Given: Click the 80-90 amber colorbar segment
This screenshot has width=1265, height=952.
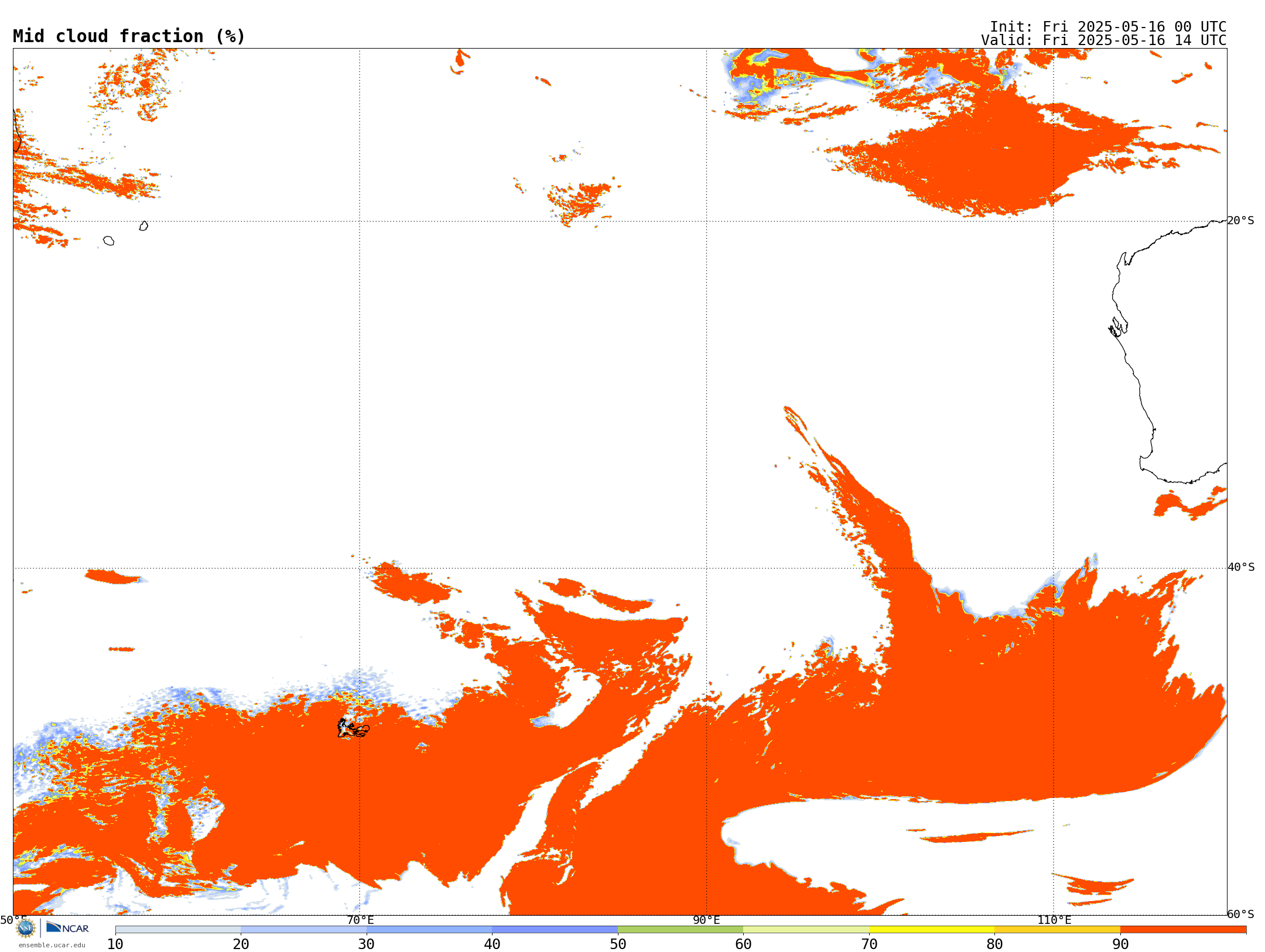Looking at the screenshot, I should [x=1057, y=930].
